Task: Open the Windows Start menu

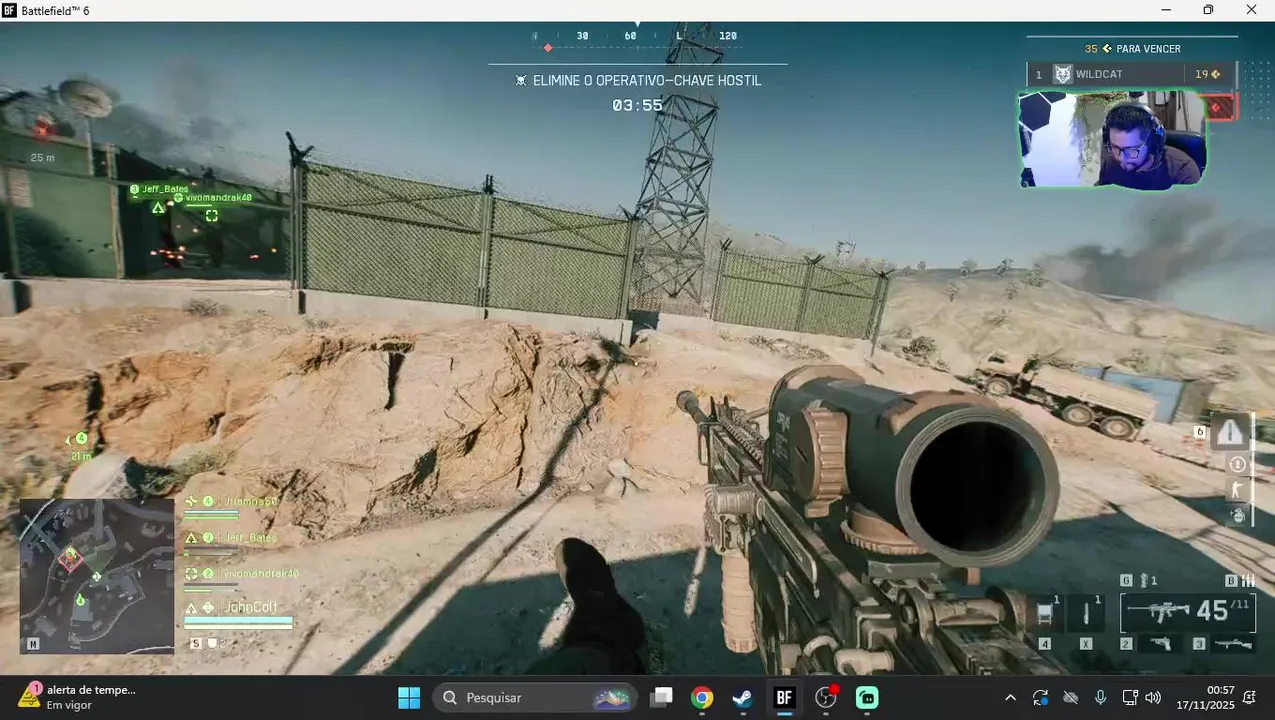Action: [409, 697]
